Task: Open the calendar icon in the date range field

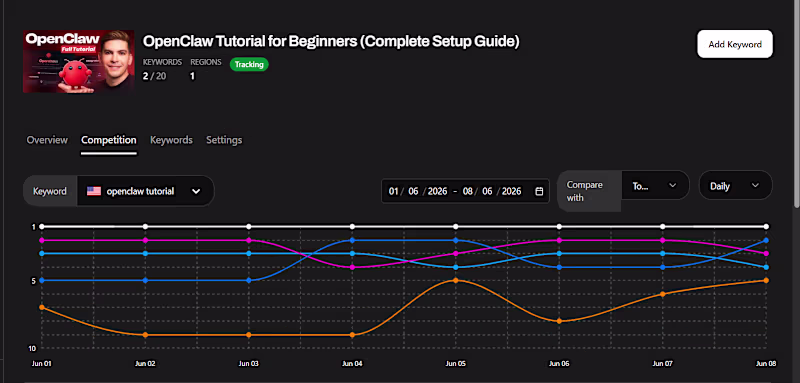Action: pos(539,191)
